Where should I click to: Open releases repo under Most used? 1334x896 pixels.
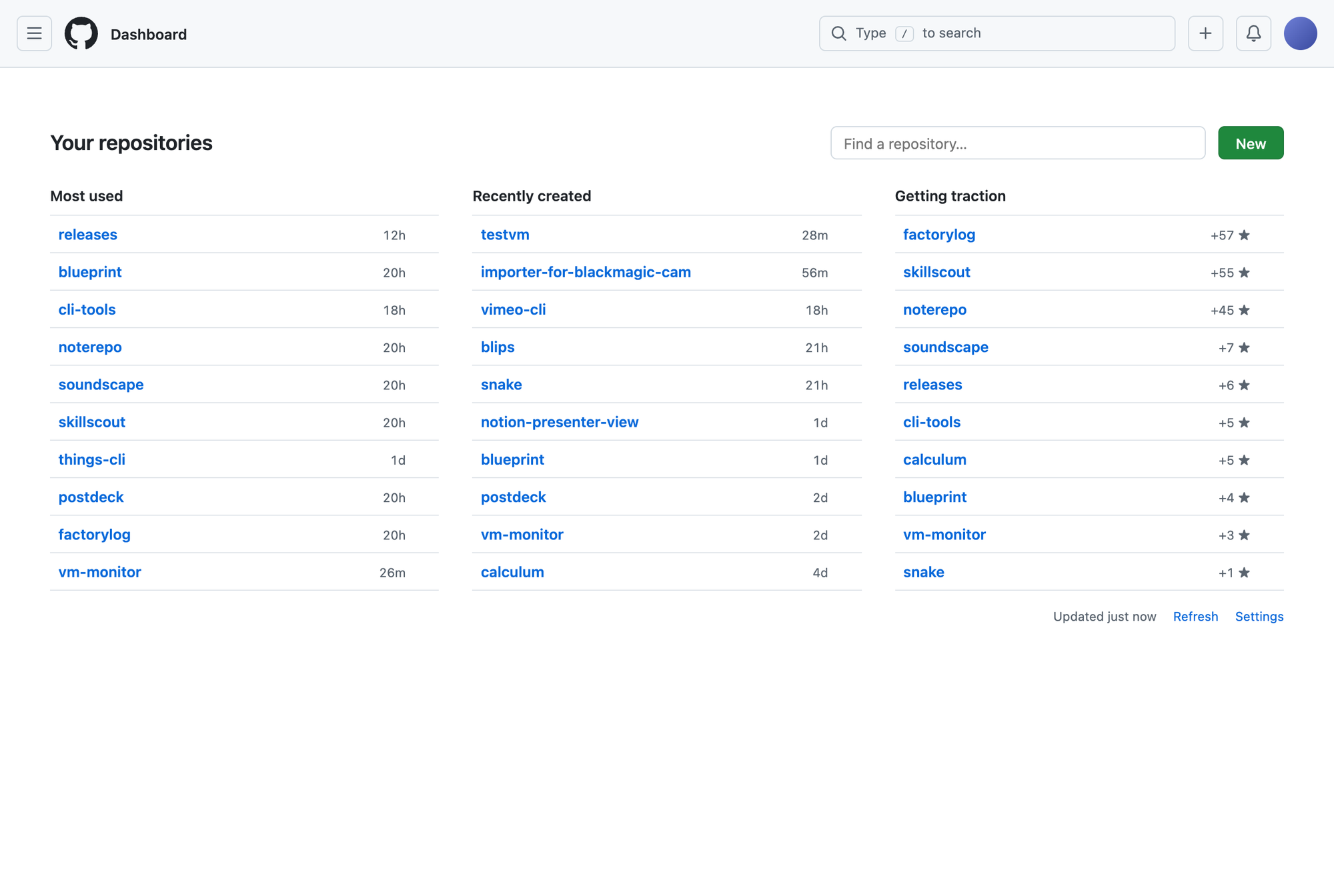pos(87,235)
